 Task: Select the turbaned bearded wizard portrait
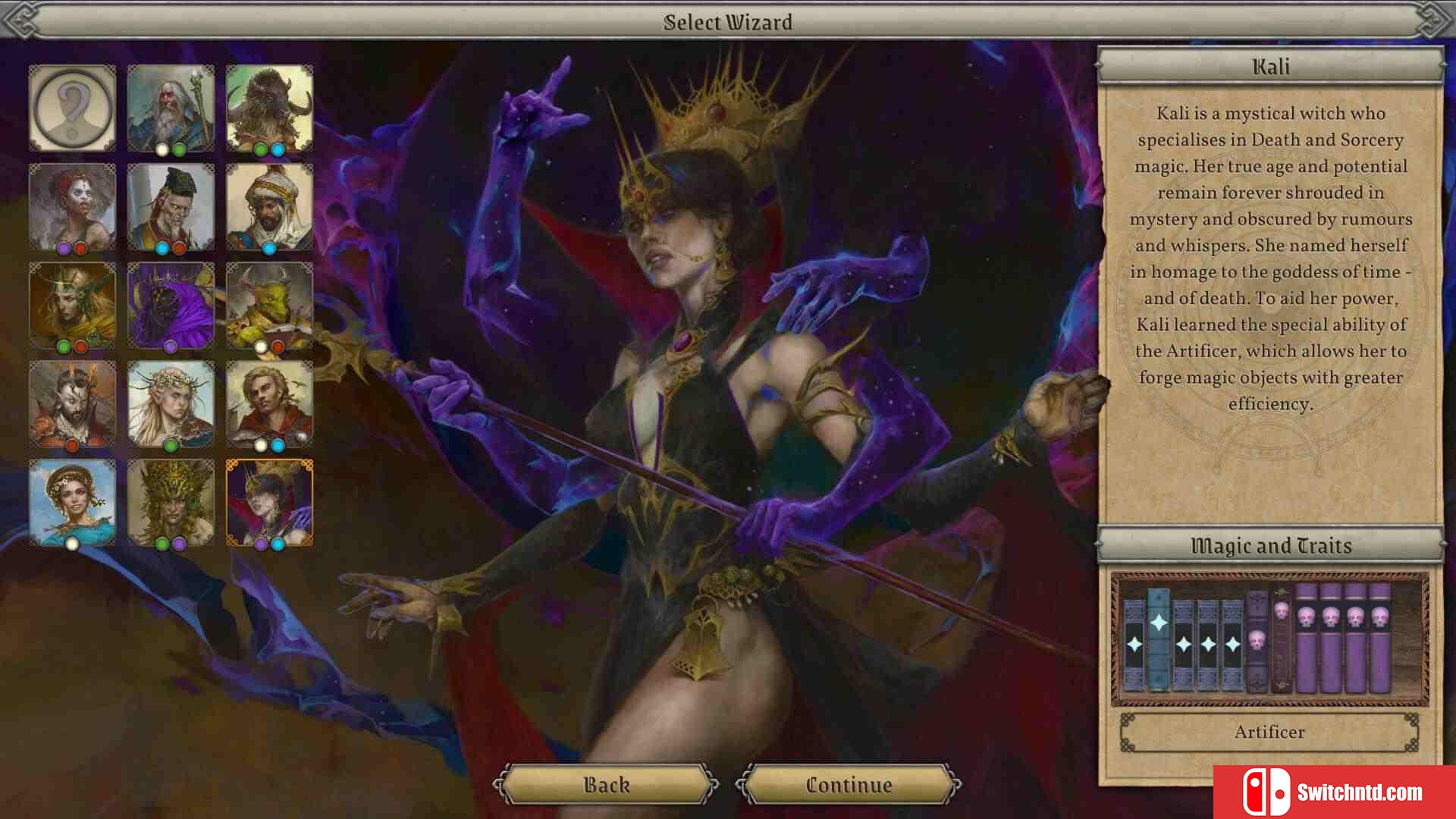point(269,206)
